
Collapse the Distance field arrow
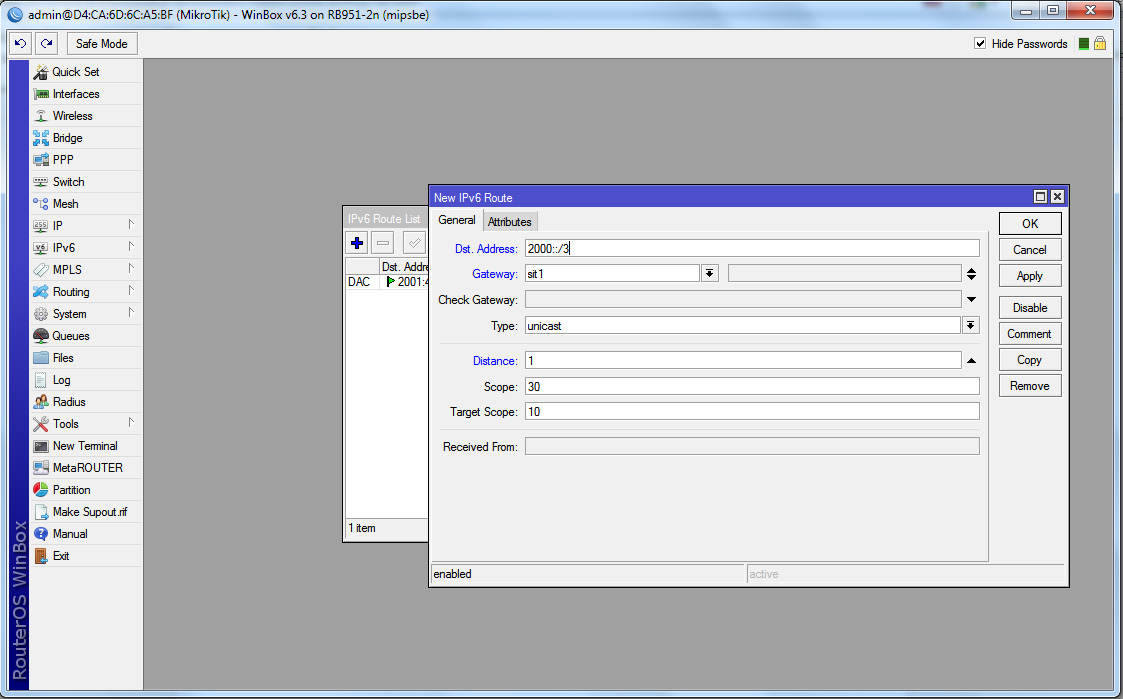[x=971, y=361]
